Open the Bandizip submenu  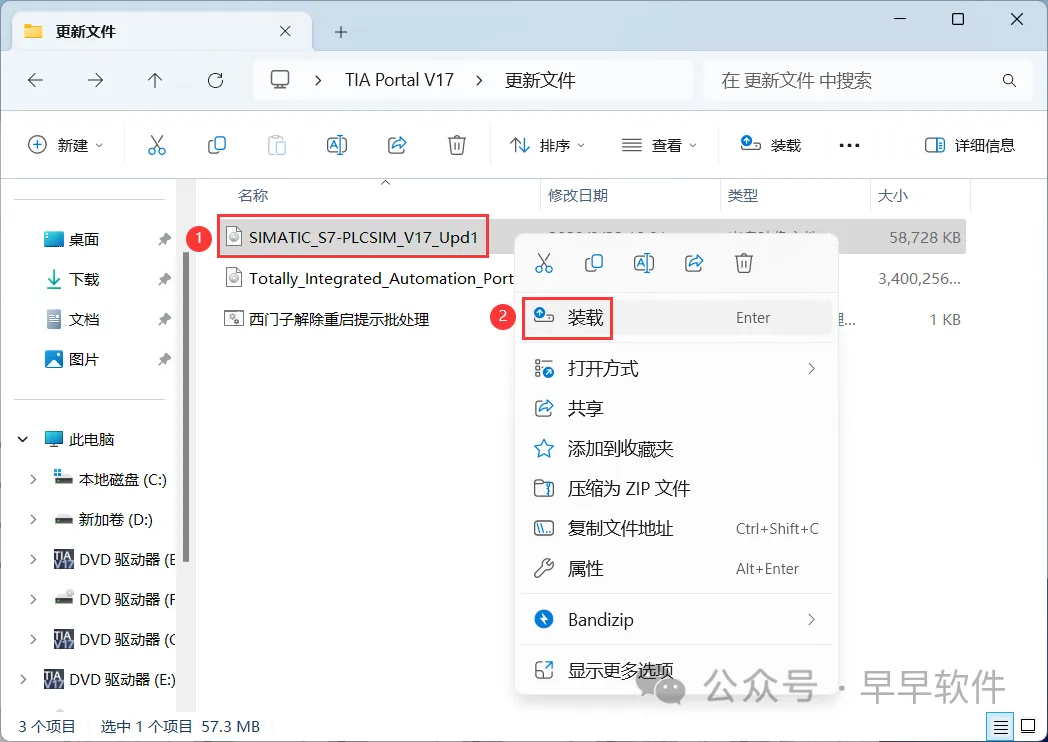(676, 620)
